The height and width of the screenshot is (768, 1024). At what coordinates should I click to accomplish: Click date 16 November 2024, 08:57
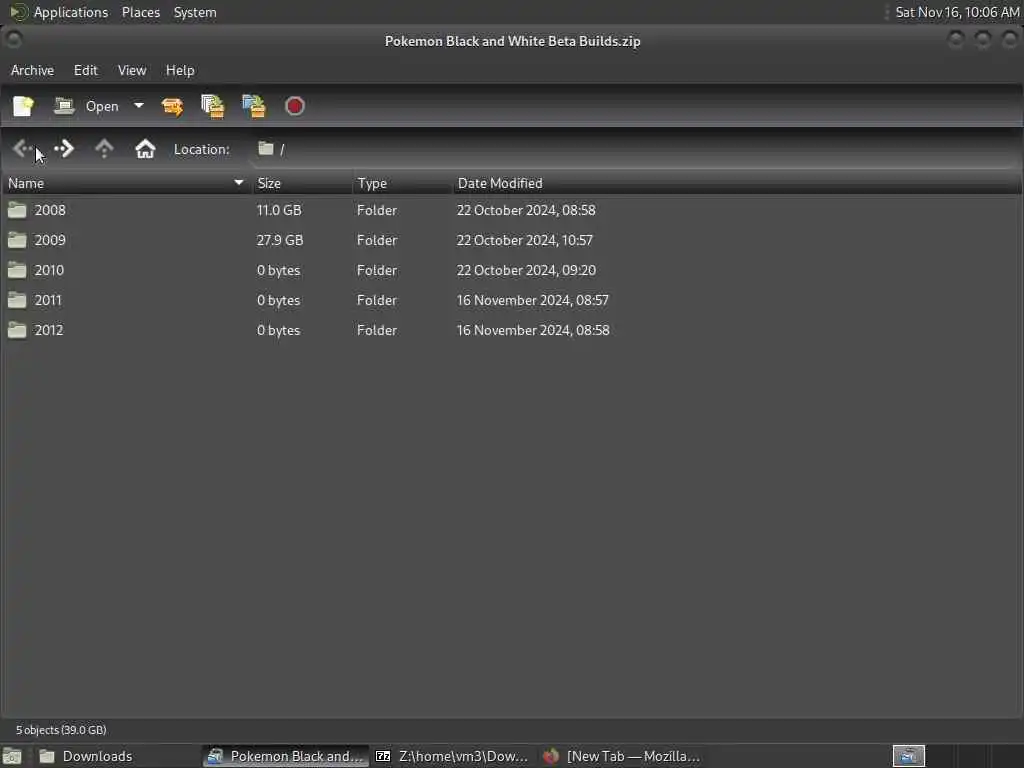point(532,300)
